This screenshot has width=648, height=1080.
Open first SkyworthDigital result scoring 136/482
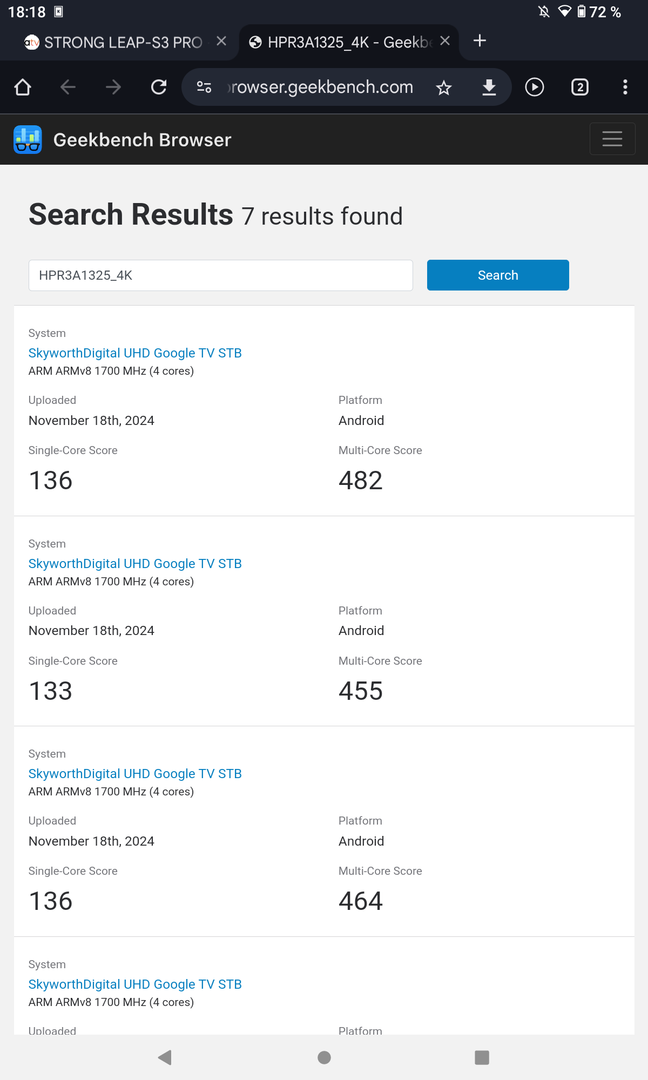135,353
